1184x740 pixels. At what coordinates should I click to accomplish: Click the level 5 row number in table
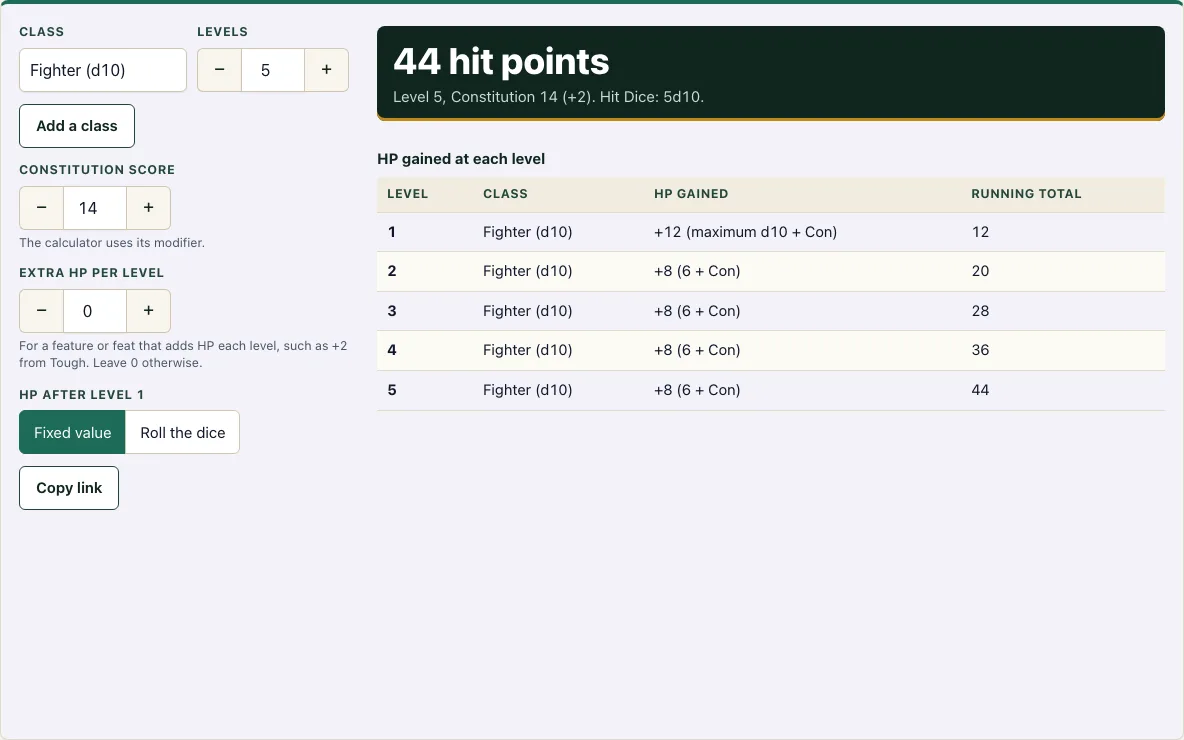click(392, 390)
